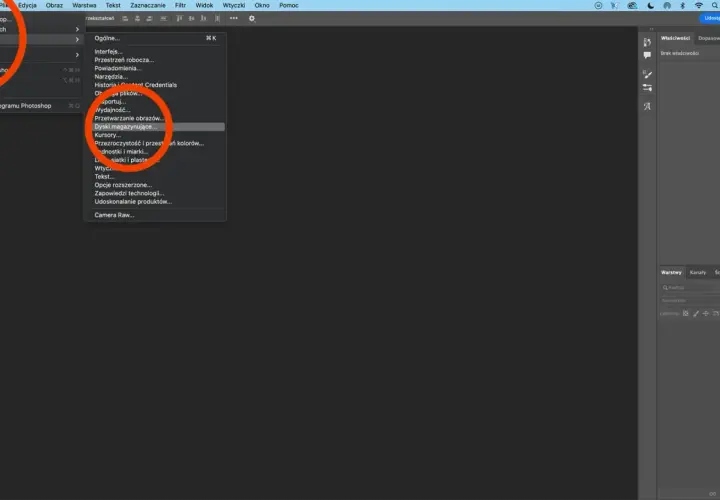Open the Comments panel speech bubble icon
The image size is (720, 500).
tap(647, 55)
